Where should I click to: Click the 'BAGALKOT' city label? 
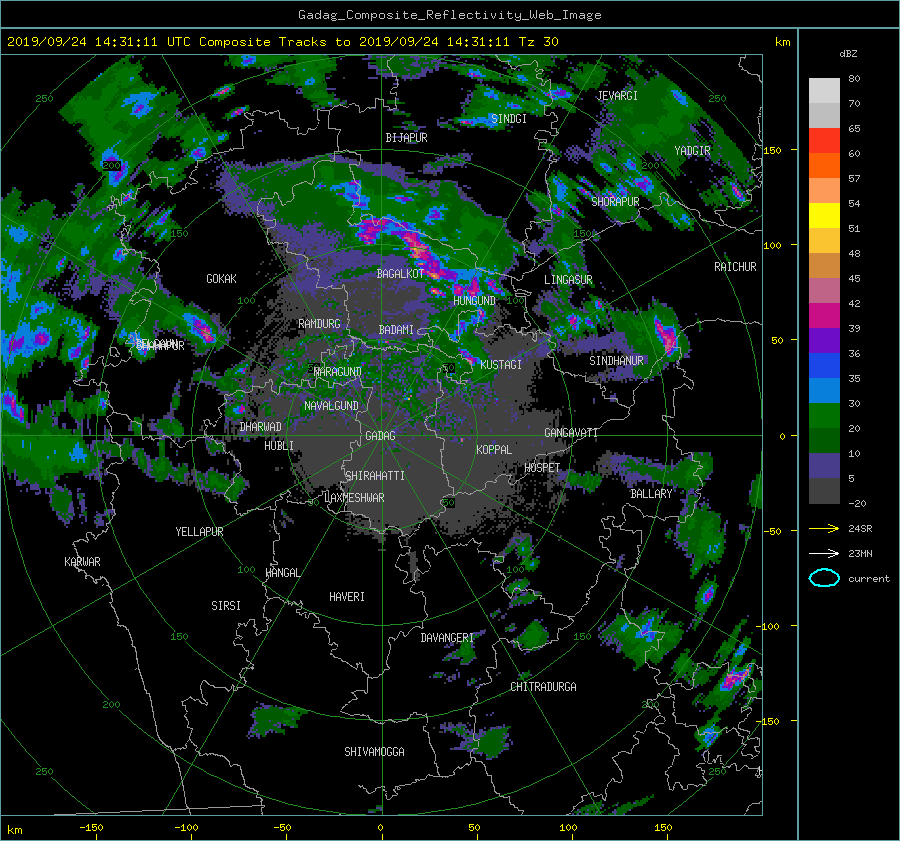[x=400, y=274]
